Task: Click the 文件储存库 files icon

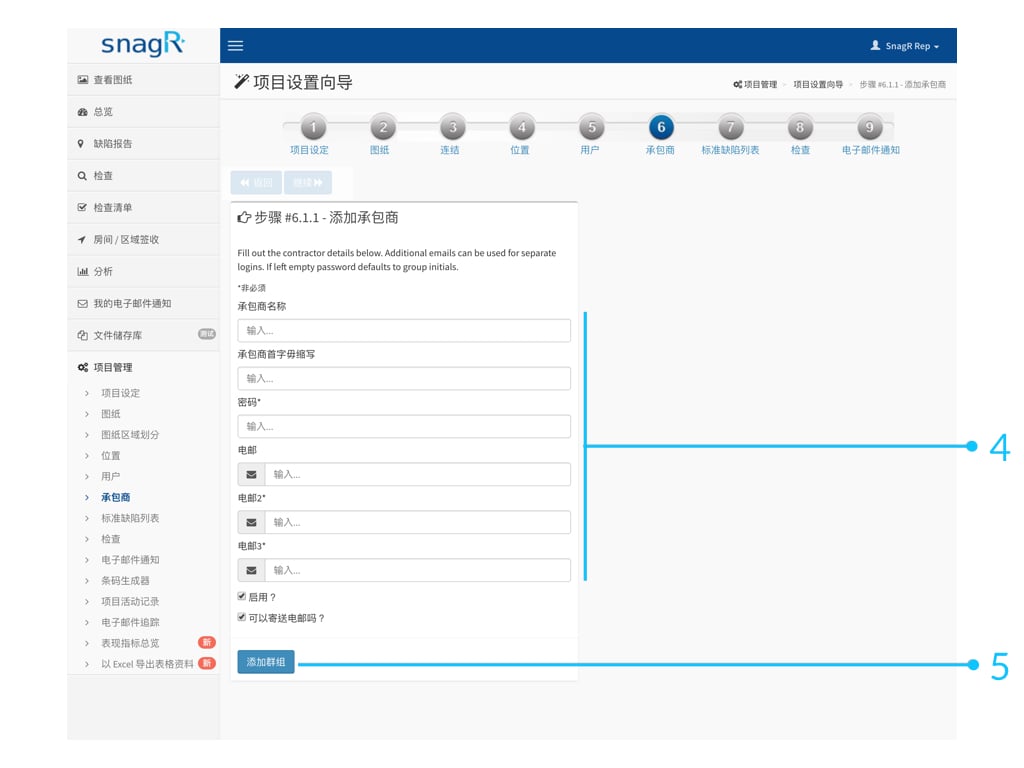Action: coord(82,336)
